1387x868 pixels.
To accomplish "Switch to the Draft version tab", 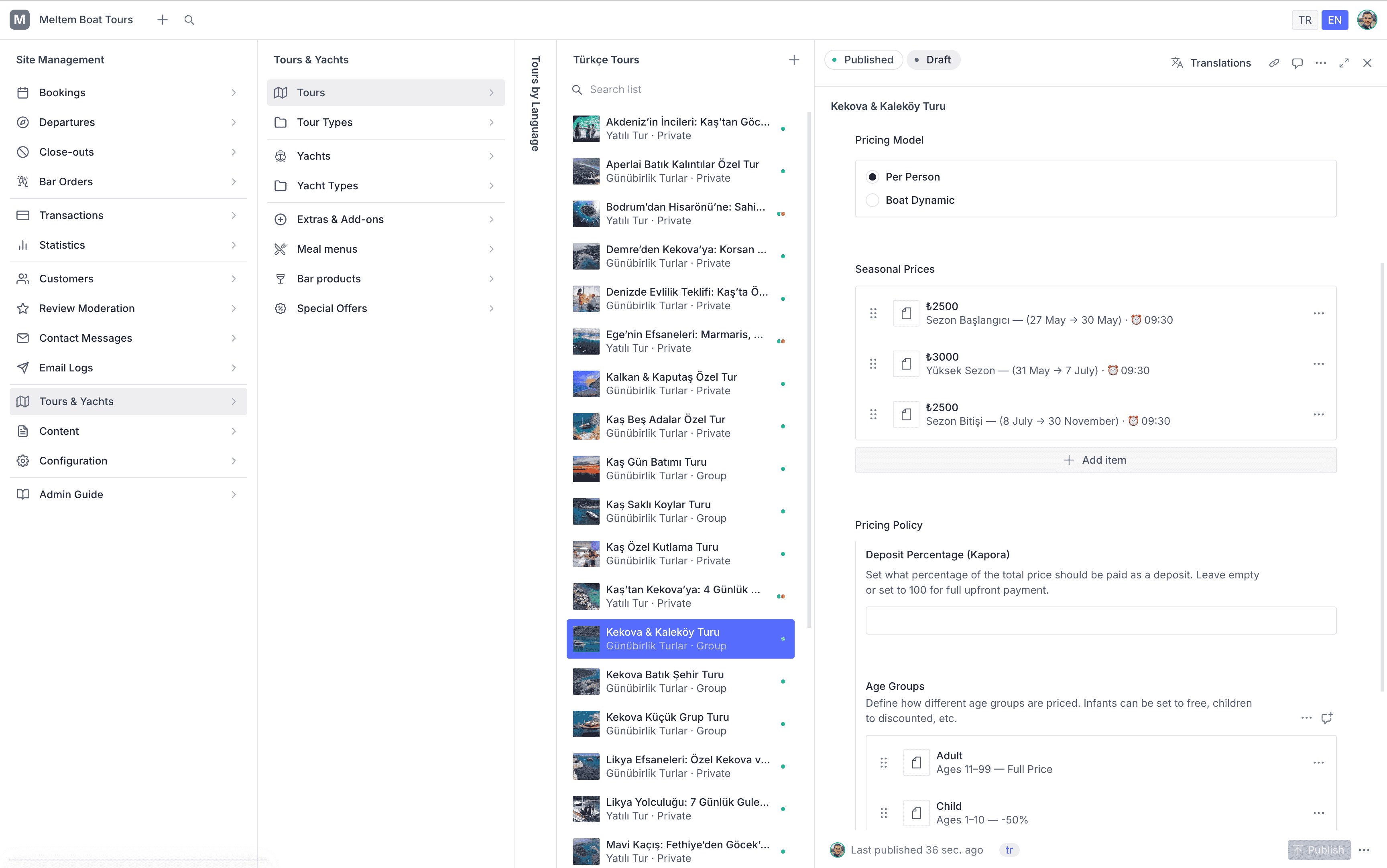I will (x=933, y=60).
